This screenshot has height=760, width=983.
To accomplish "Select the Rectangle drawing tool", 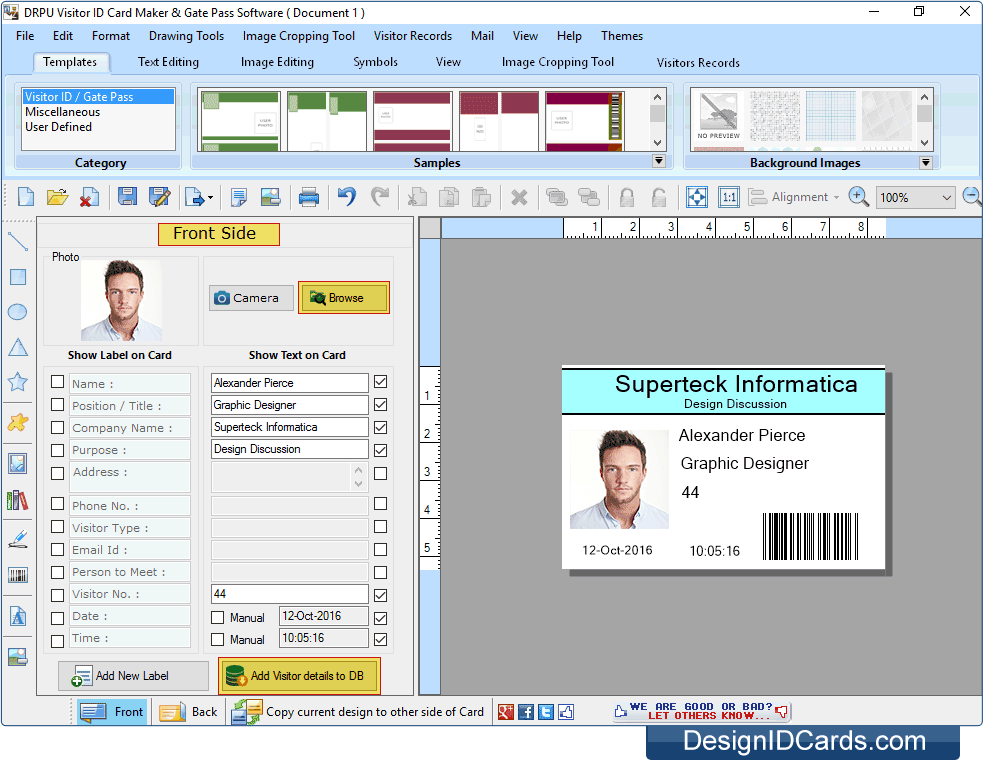I will (x=18, y=277).
